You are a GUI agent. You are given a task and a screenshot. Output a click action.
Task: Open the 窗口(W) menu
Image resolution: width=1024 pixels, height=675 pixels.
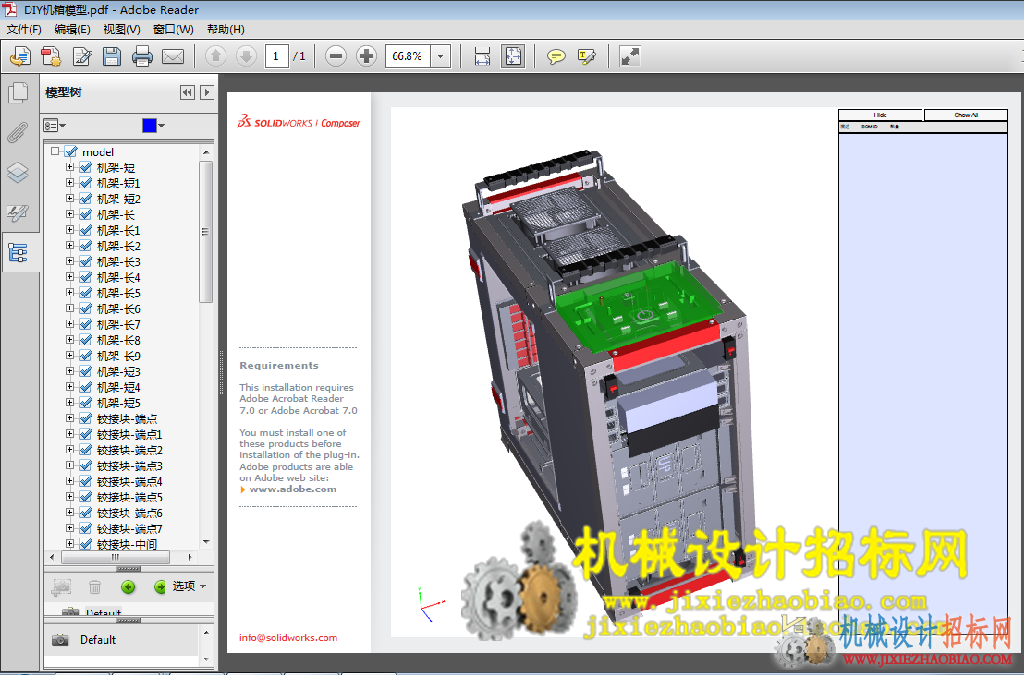point(173,29)
